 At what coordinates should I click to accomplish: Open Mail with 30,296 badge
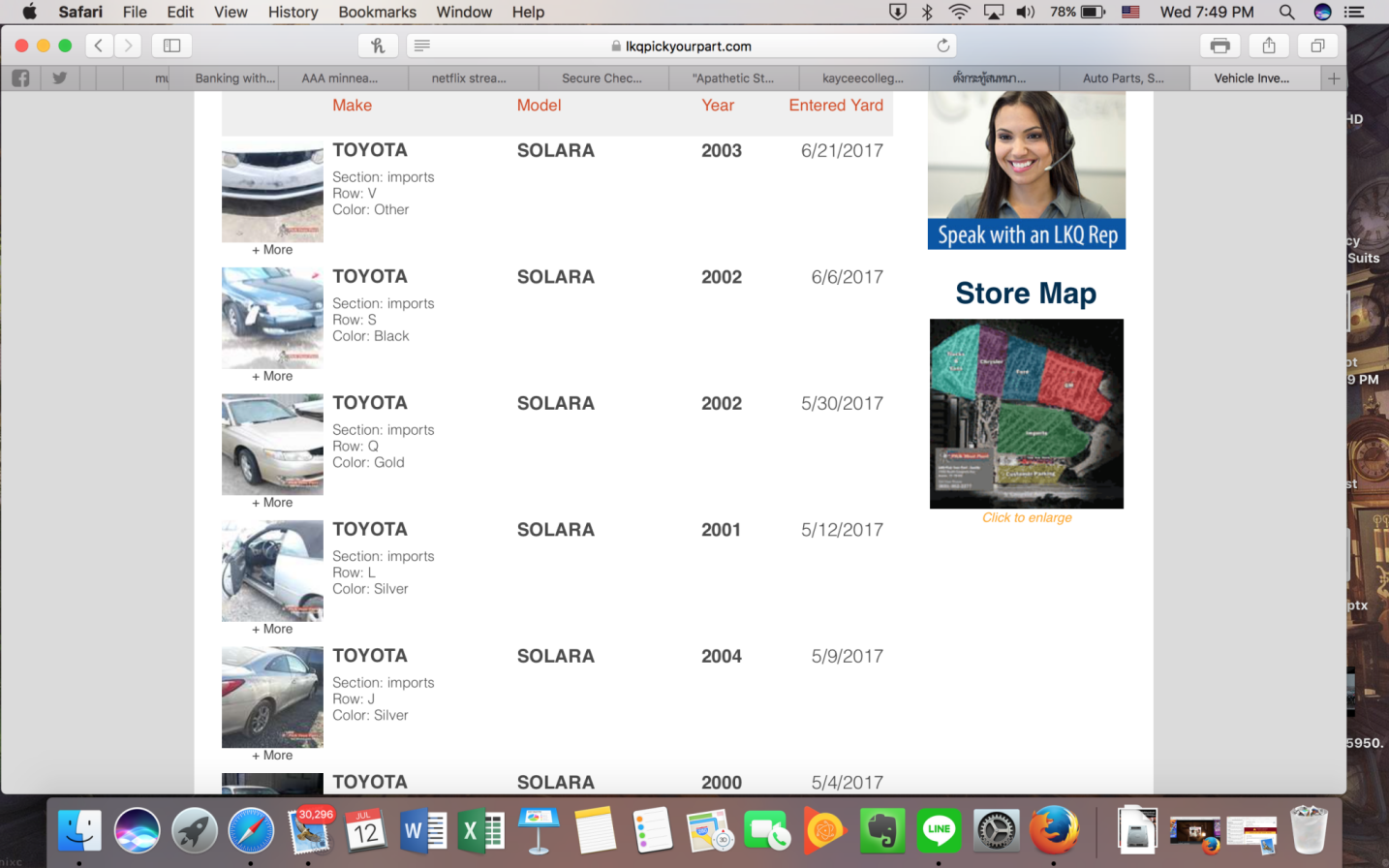coord(309,830)
